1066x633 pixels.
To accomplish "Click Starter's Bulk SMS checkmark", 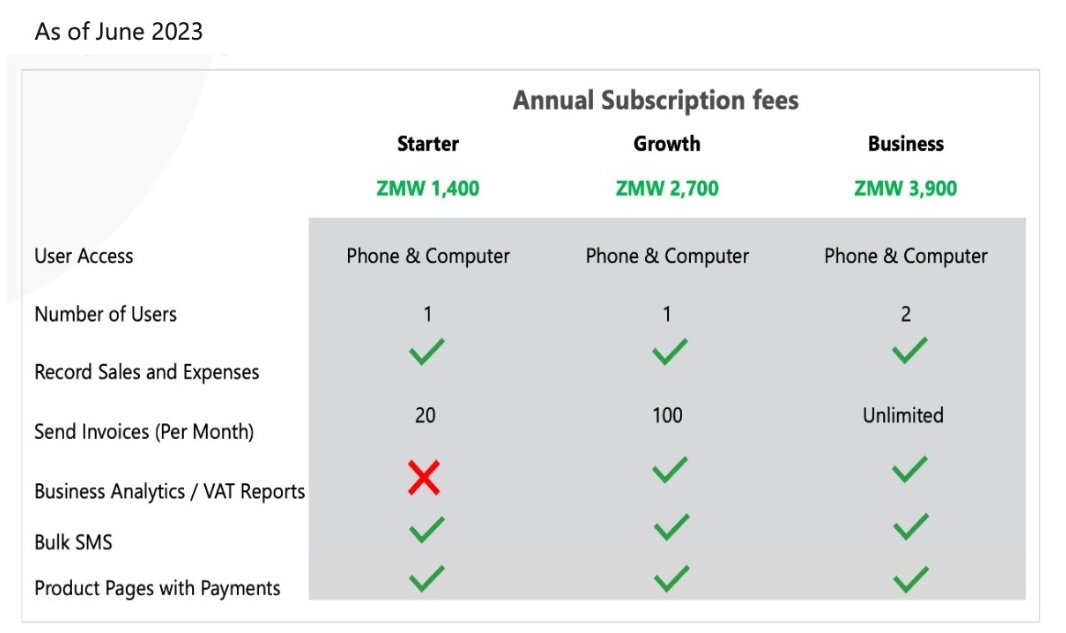I will pyautogui.click(x=427, y=530).
